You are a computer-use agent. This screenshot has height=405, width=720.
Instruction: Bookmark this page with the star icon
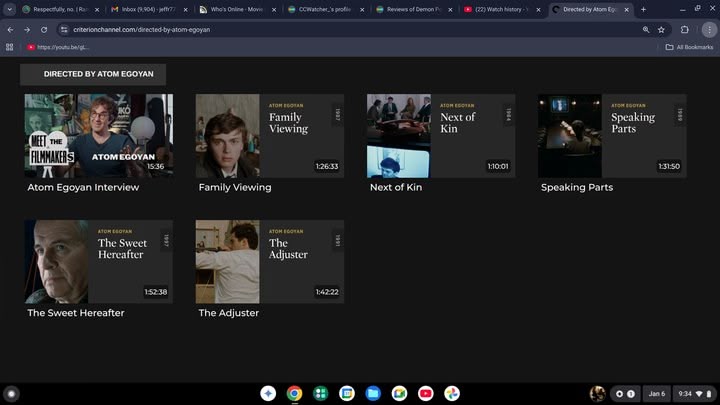point(661,29)
